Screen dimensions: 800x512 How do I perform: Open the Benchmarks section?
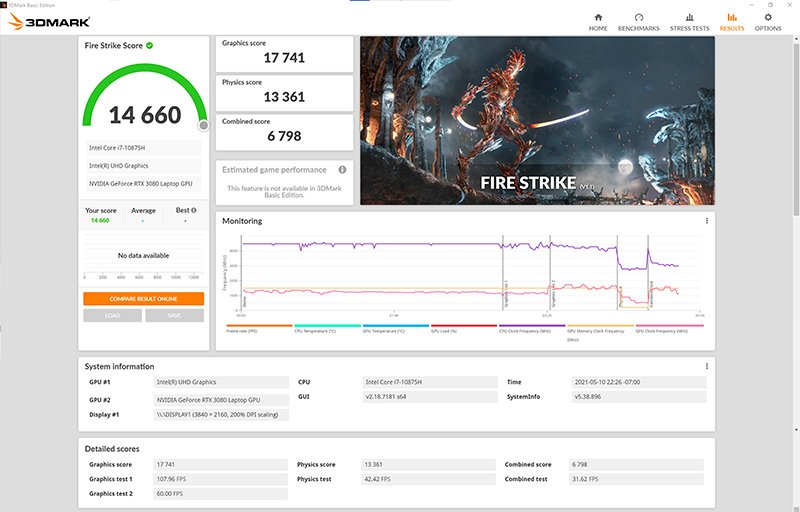coord(638,23)
